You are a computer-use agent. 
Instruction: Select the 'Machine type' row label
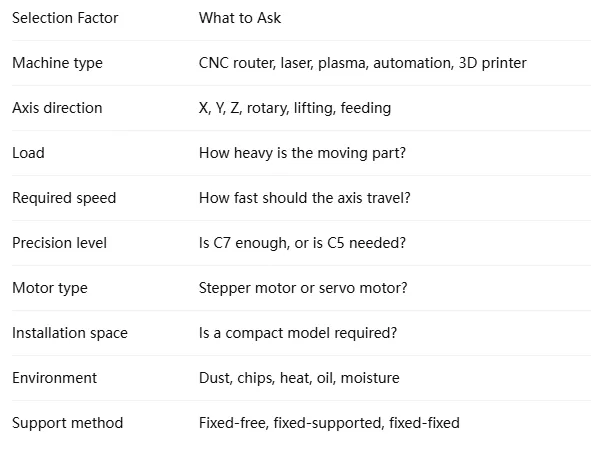(x=57, y=63)
